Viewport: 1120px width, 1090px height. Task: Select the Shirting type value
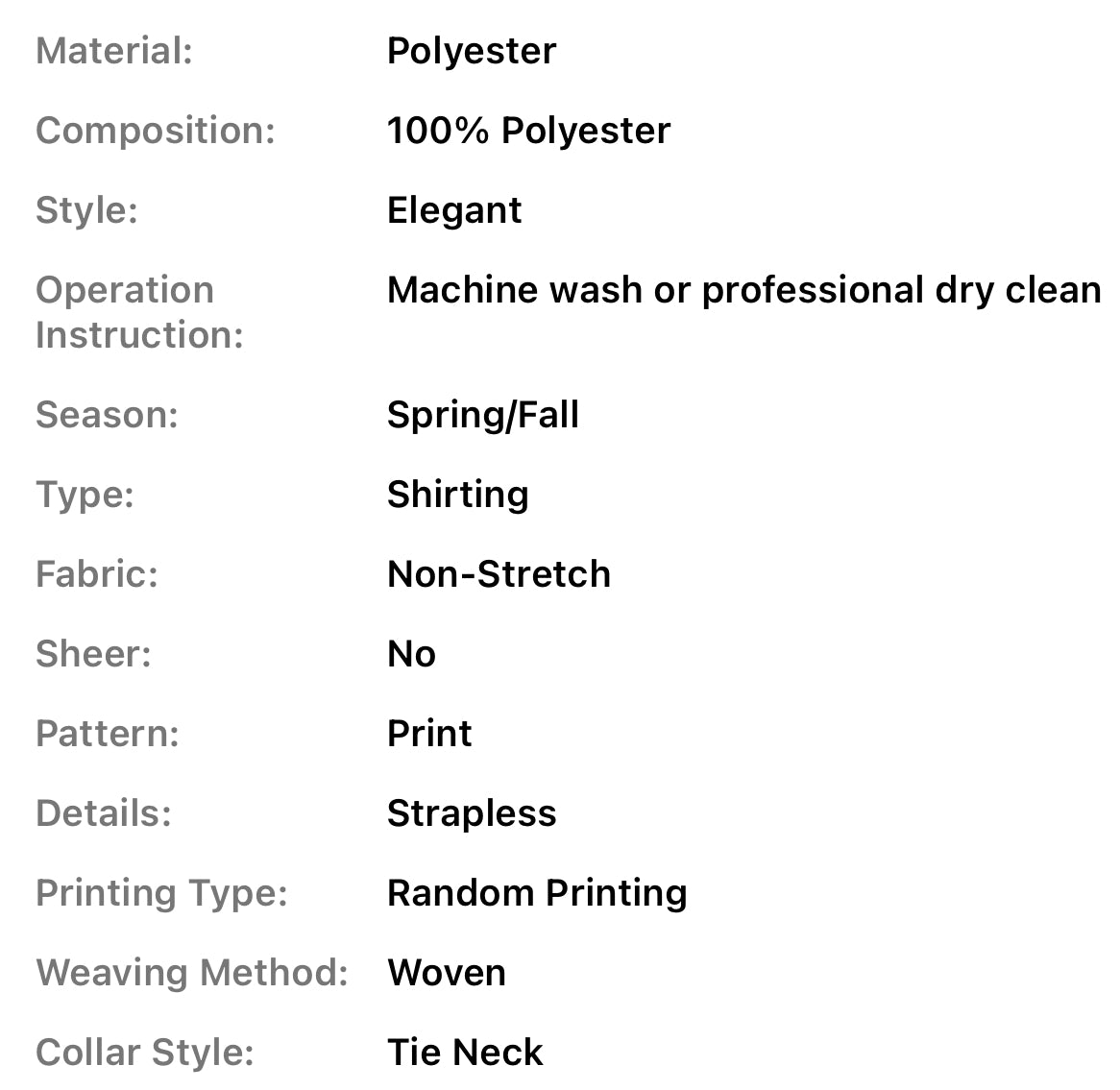[457, 495]
